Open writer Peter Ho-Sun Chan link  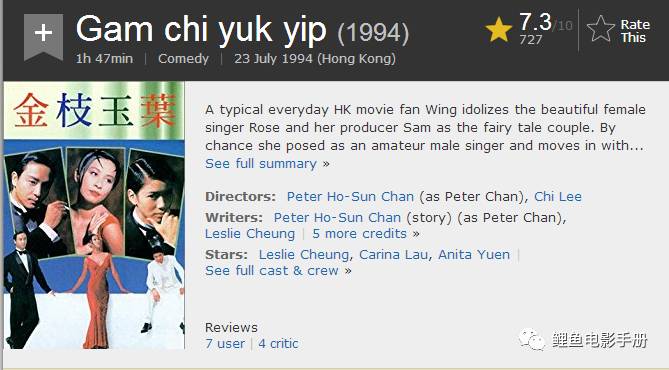[337, 217]
